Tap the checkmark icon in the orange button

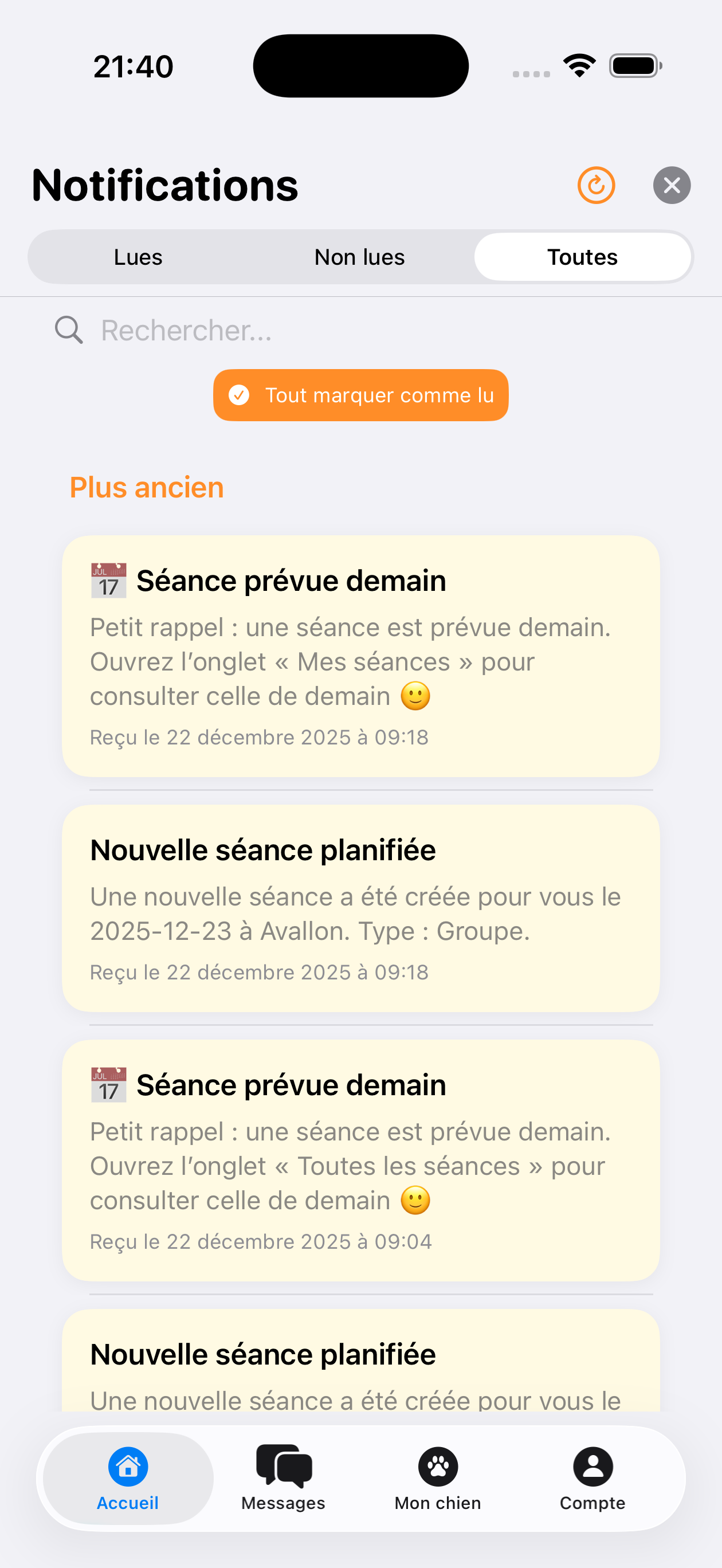coord(238,395)
